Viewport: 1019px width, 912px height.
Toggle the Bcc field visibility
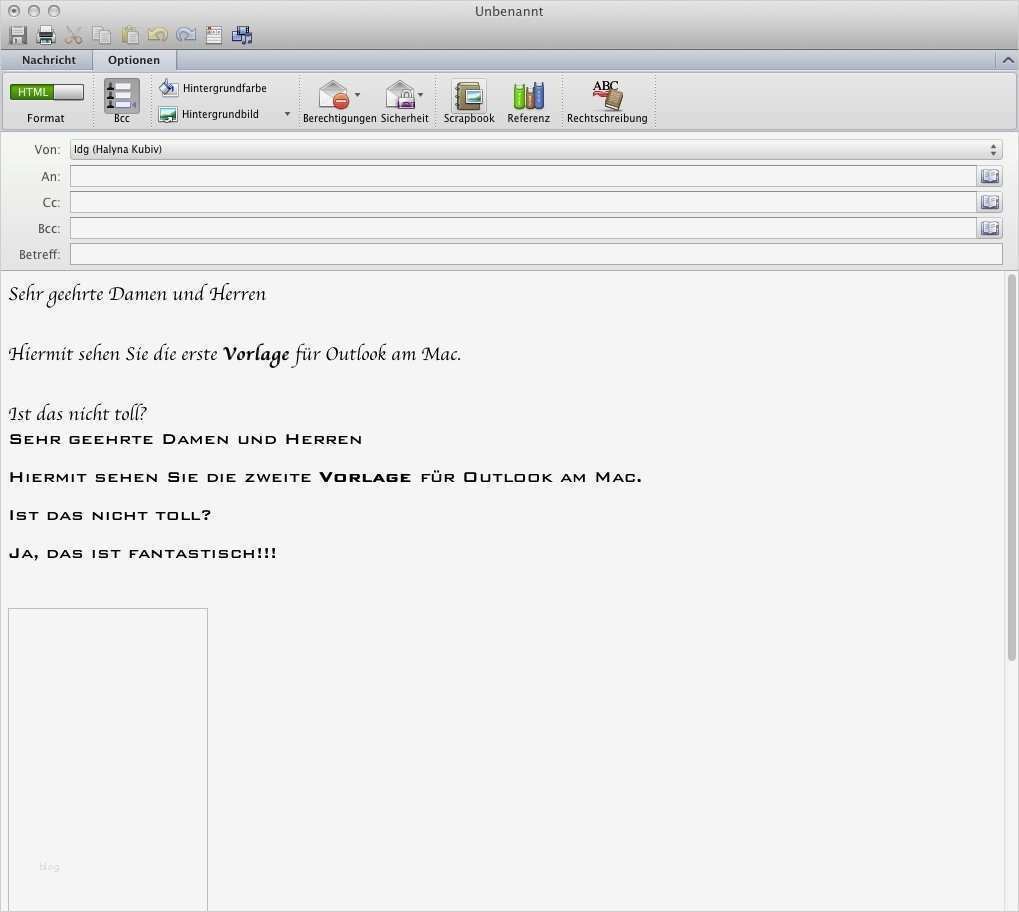click(121, 98)
